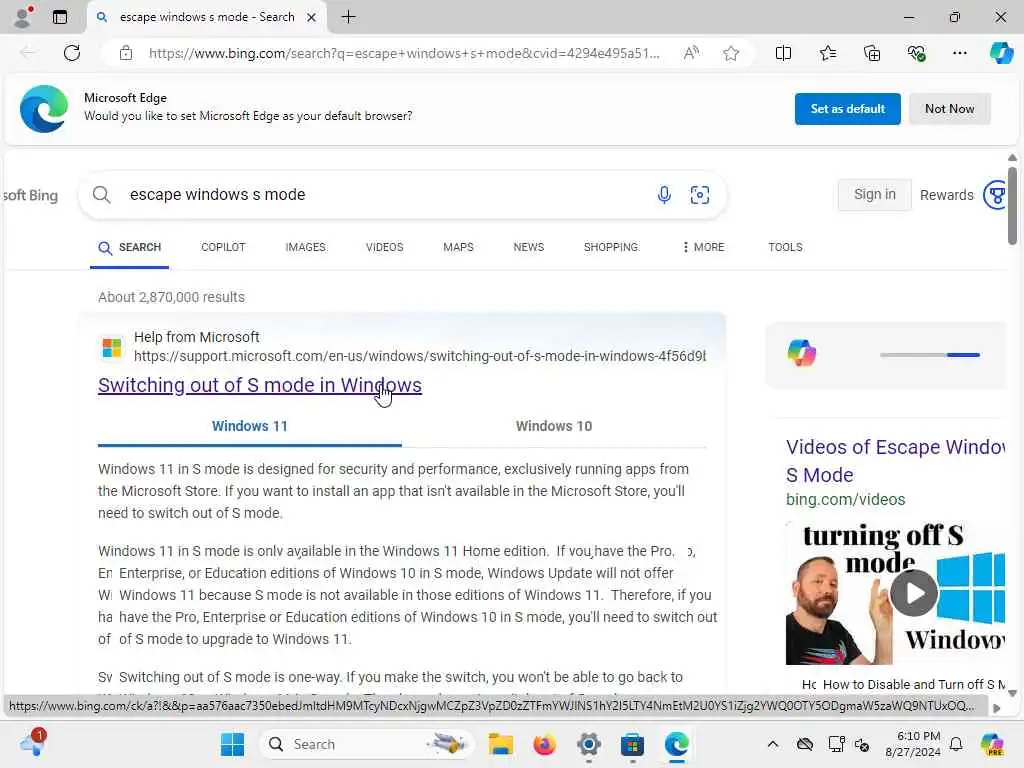
Task: Select the SEARCH tab
Action: pyautogui.click(x=129, y=248)
